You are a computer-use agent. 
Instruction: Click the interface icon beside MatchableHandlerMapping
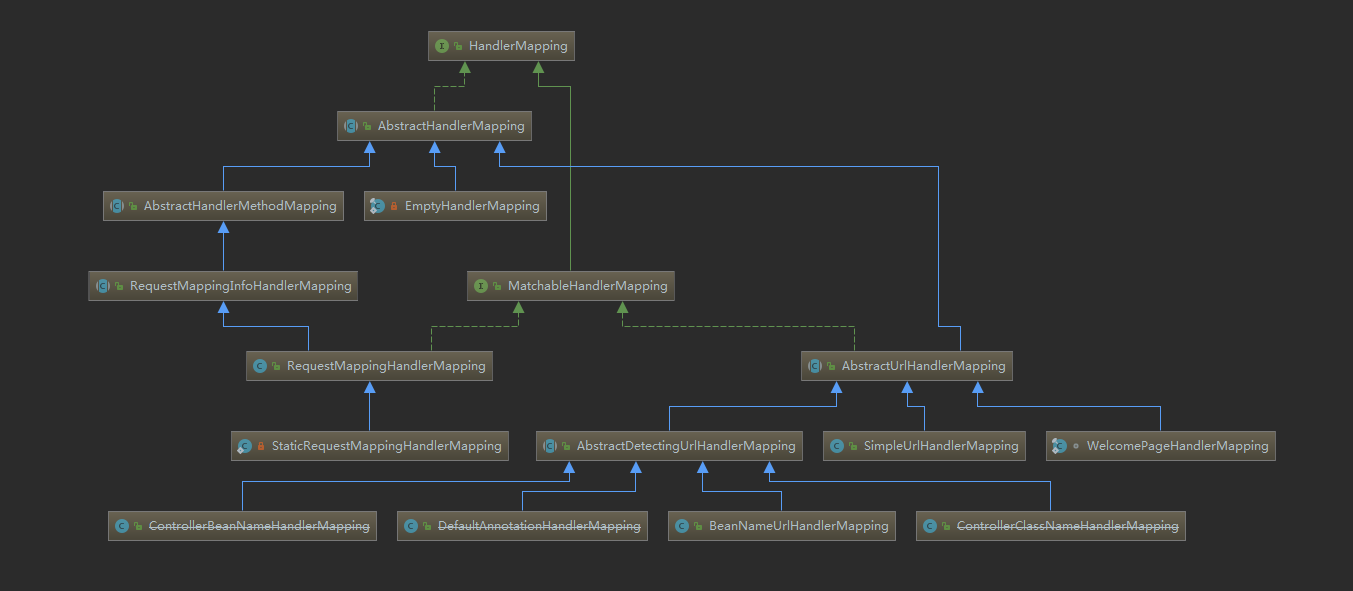[x=481, y=286]
